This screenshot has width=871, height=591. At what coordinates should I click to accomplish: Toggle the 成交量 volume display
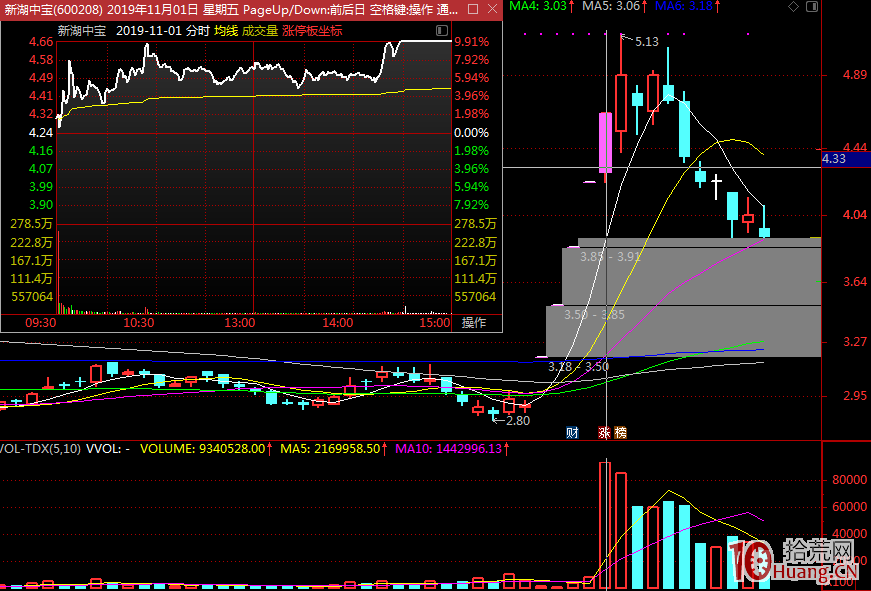point(260,31)
